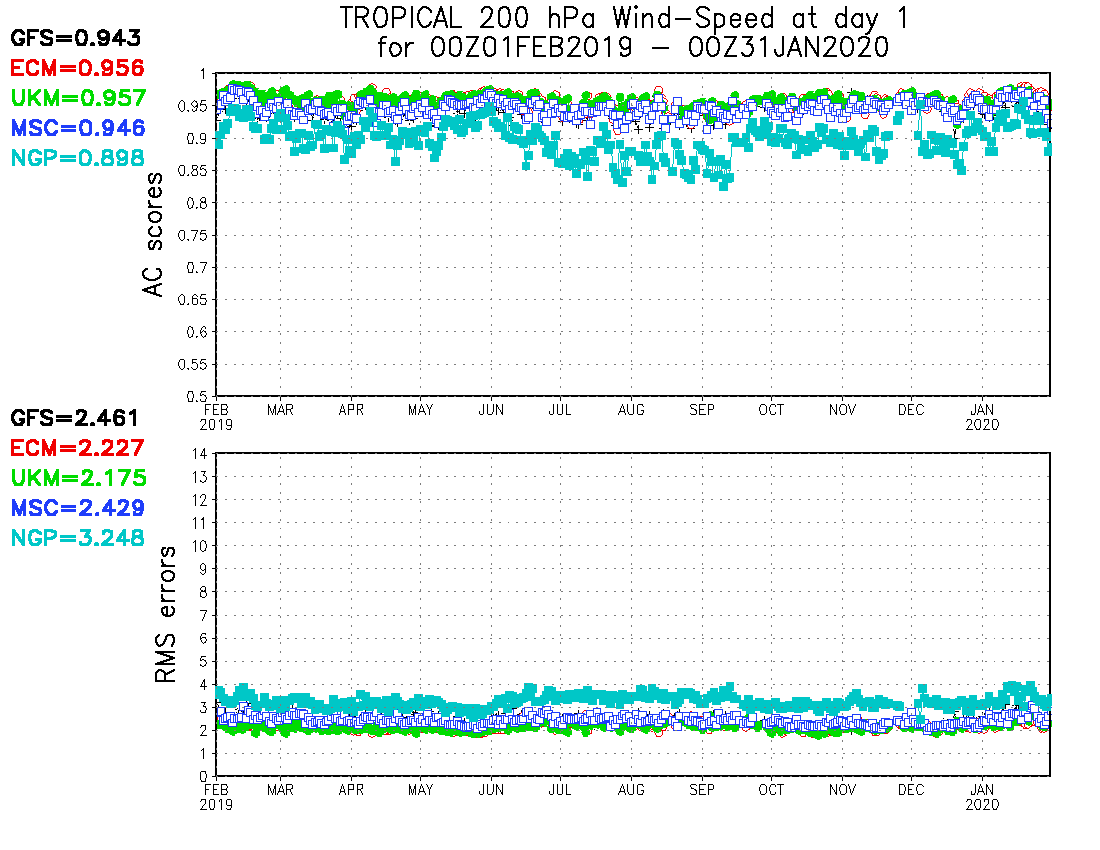Viewport: 1100px width, 850px height.
Task: Click "MAY" under the RMS errors chart
Action: click(x=420, y=790)
